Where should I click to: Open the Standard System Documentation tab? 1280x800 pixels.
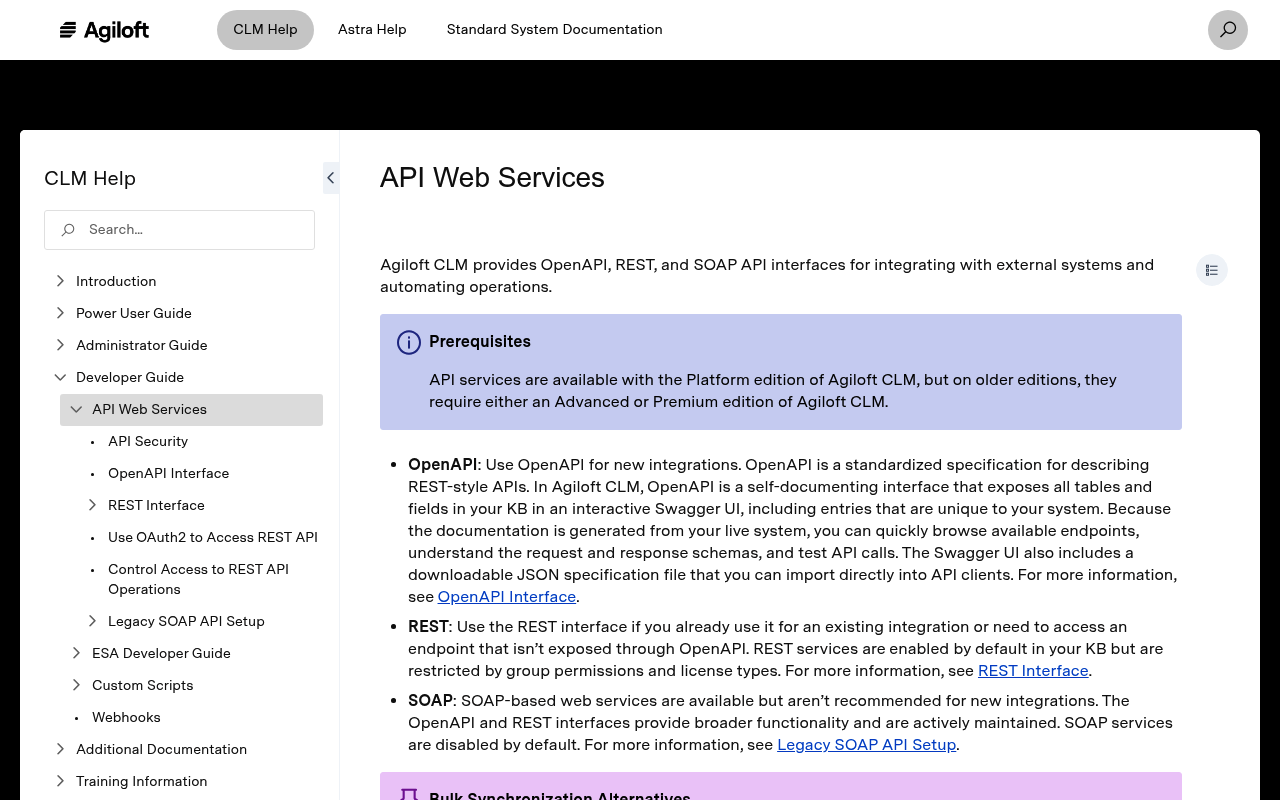[555, 30]
